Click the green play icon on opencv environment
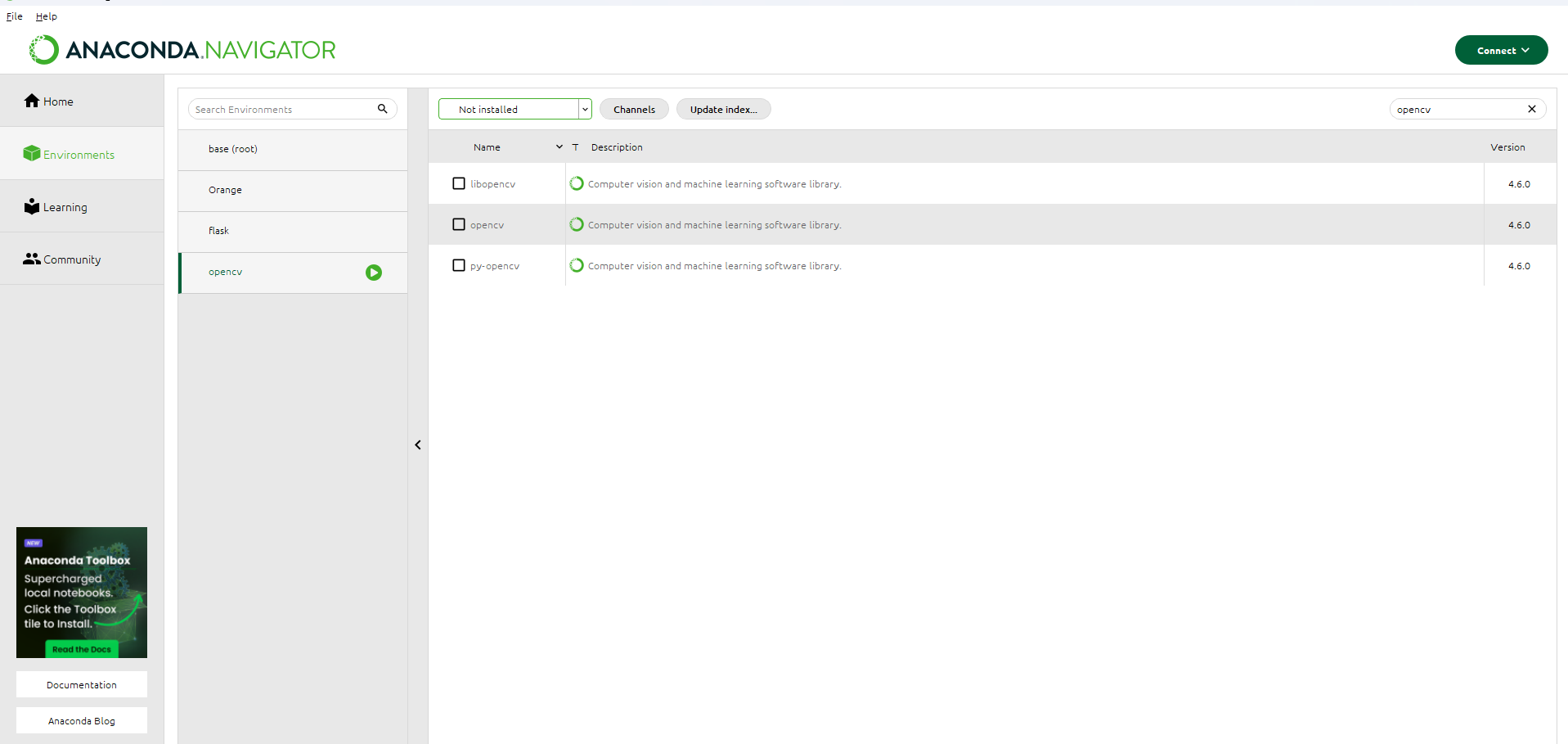Screen dimensions: 1568x744 (x=374, y=273)
